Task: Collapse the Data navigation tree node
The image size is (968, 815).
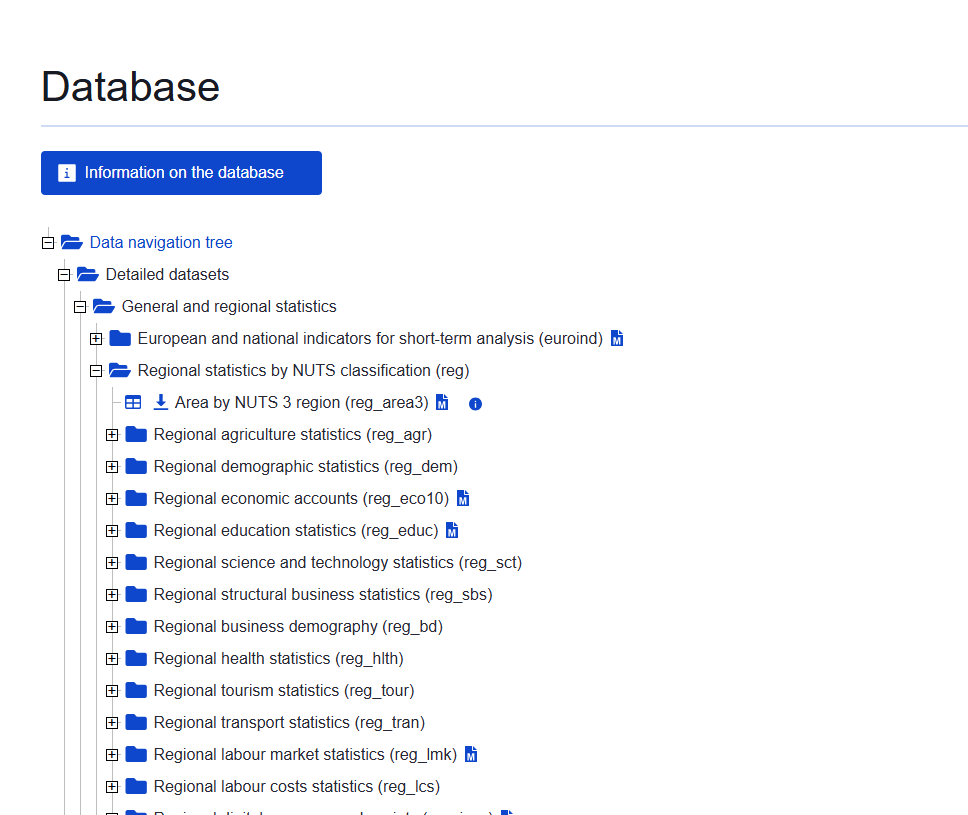Action: (48, 243)
